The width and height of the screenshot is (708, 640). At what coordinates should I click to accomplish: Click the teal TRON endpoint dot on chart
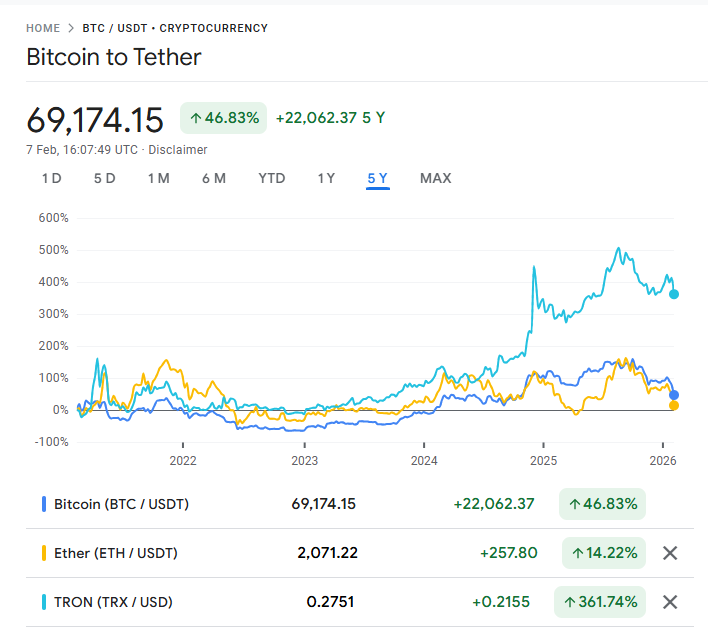coord(674,294)
